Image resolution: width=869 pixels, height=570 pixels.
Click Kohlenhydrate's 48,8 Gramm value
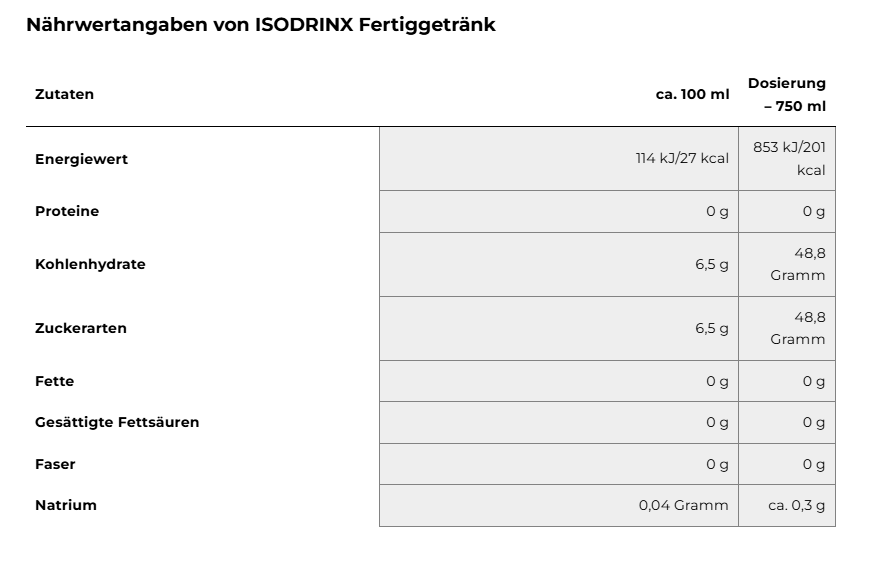[x=798, y=264]
